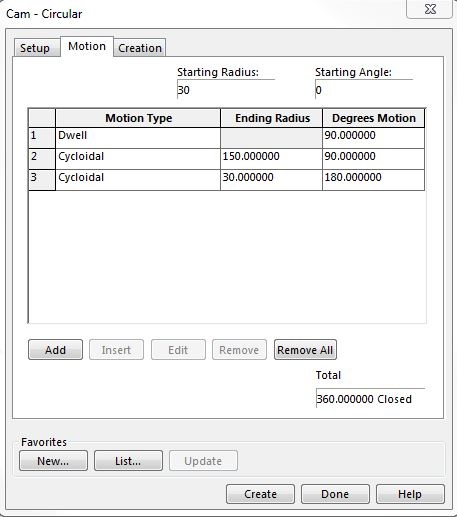Click the Create button
This screenshot has width=457, height=517.
[260, 494]
